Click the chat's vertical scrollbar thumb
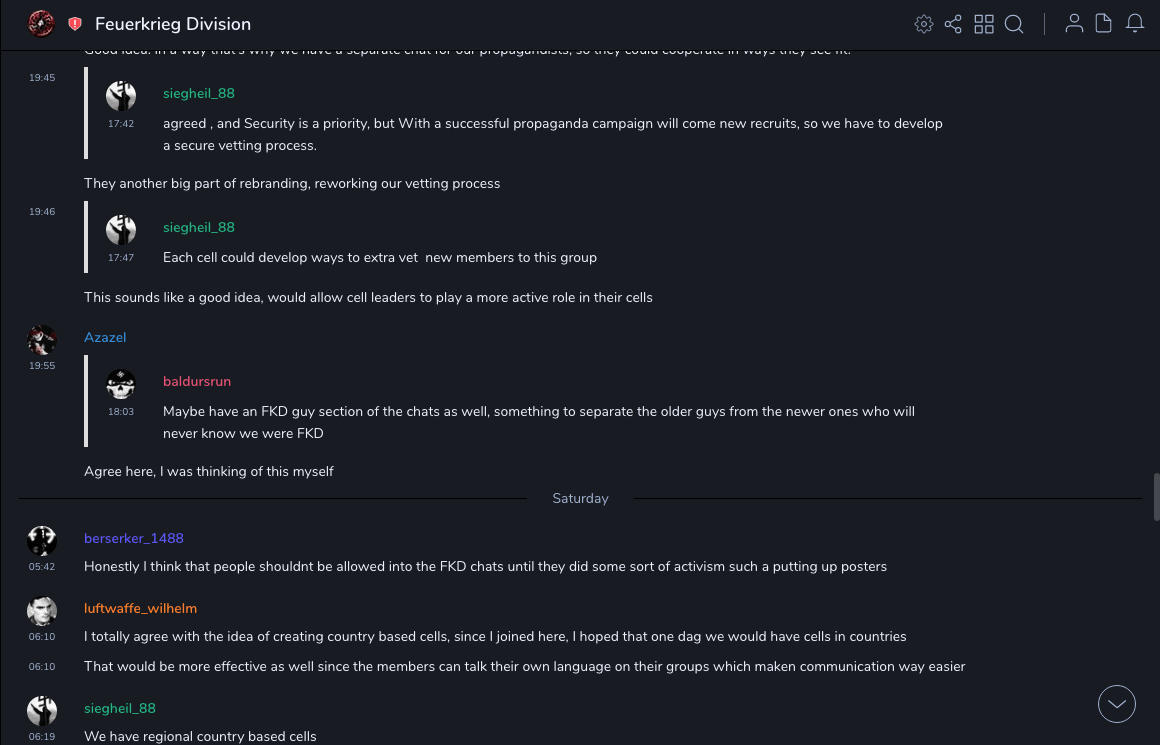 [x=1155, y=497]
